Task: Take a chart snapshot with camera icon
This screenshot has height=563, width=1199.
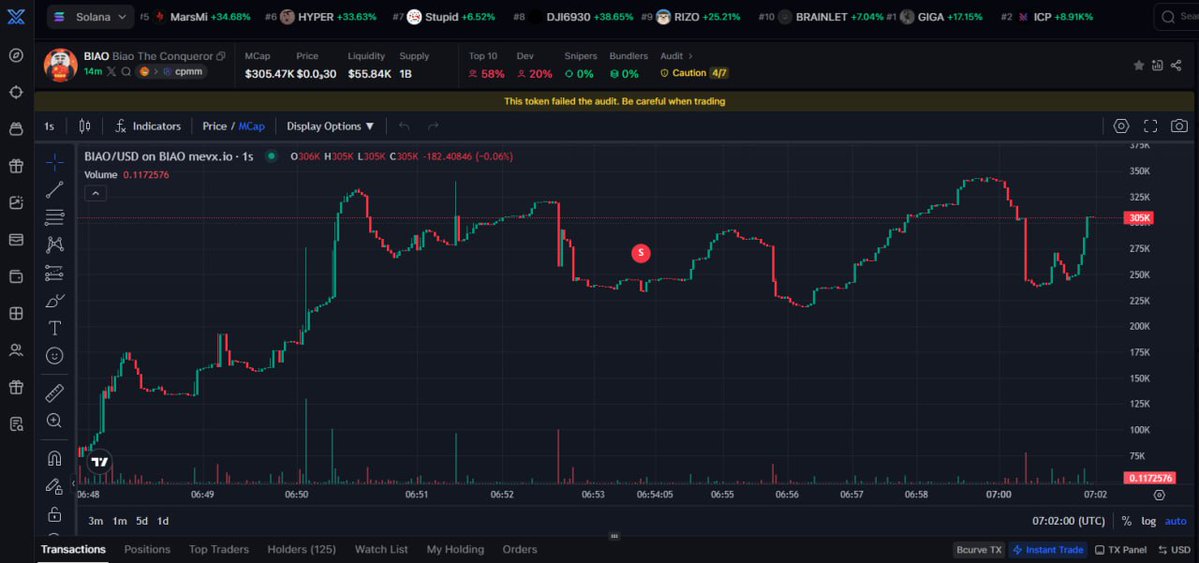Action: tap(1179, 126)
